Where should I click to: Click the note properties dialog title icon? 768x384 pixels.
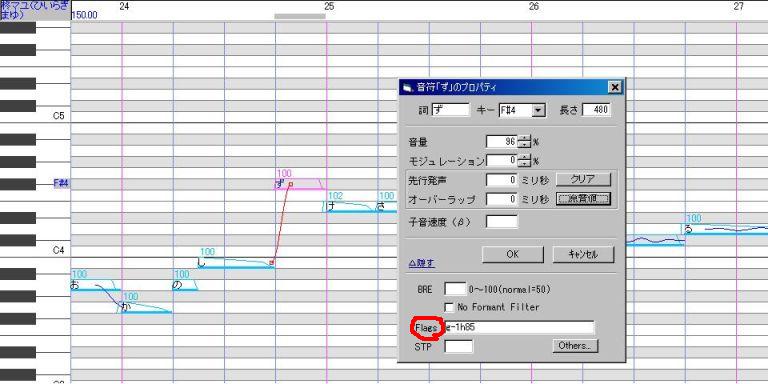pyautogui.click(x=407, y=88)
